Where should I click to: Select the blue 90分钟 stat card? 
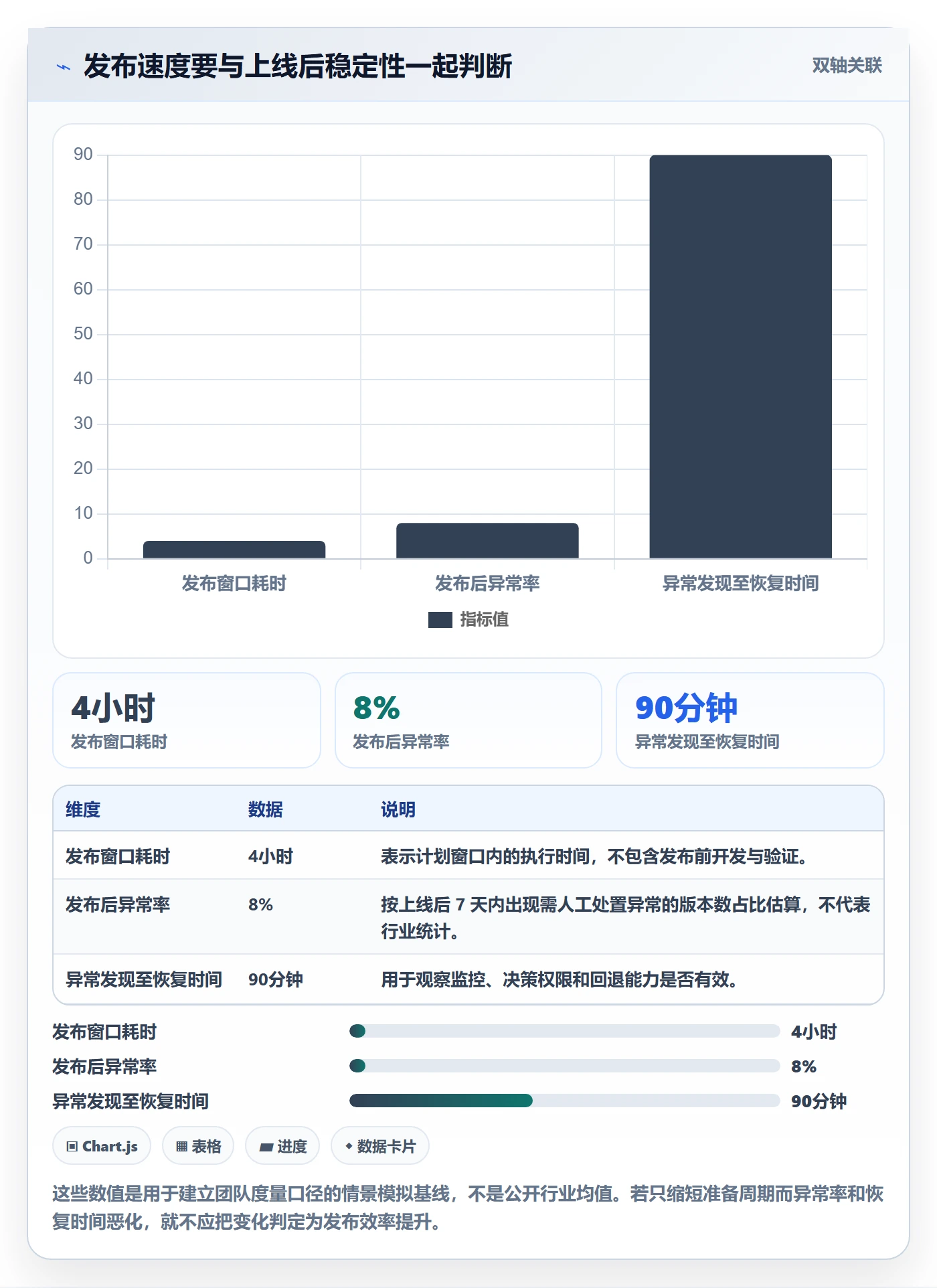click(x=750, y=720)
